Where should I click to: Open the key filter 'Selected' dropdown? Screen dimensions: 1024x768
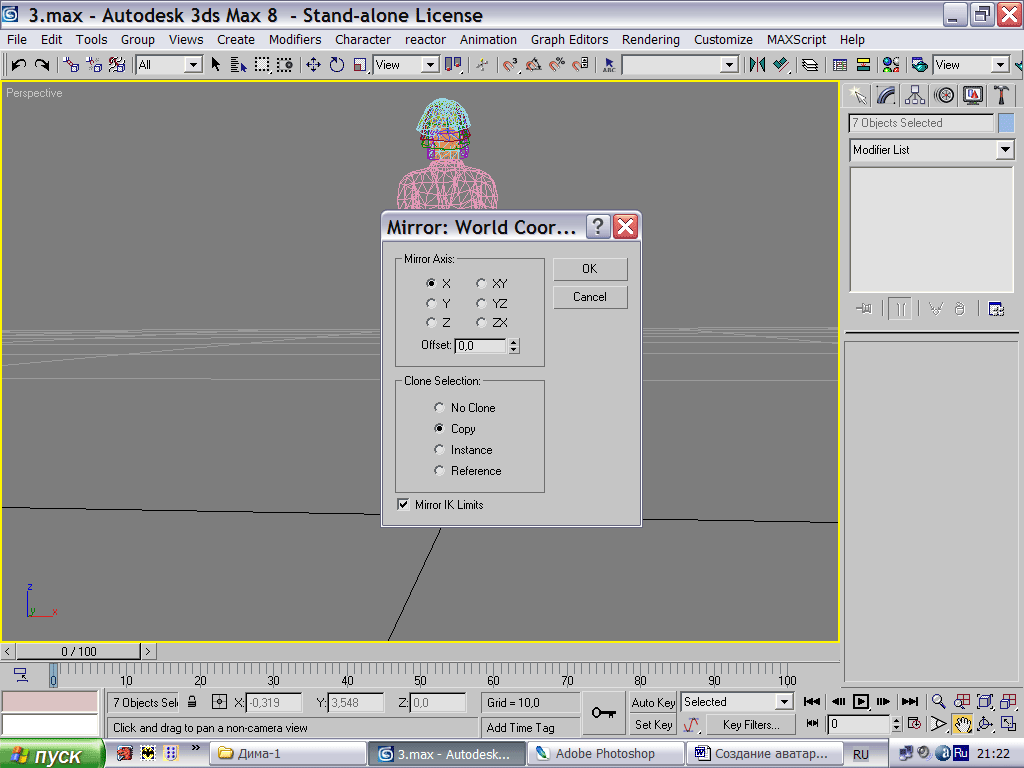pyautogui.click(x=784, y=702)
